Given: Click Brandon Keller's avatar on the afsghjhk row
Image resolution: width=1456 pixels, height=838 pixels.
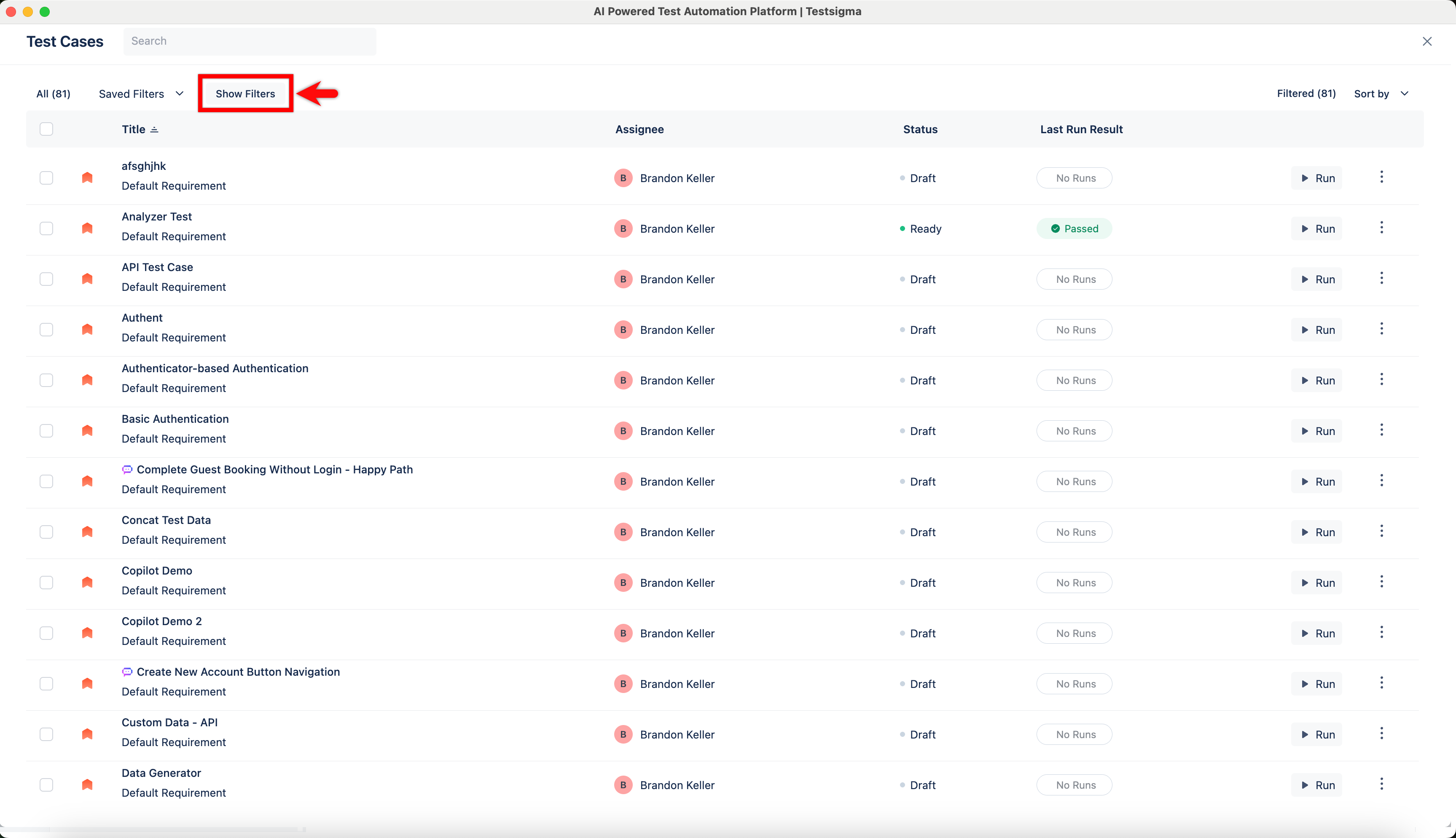Looking at the screenshot, I should click(x=623, y=177).
